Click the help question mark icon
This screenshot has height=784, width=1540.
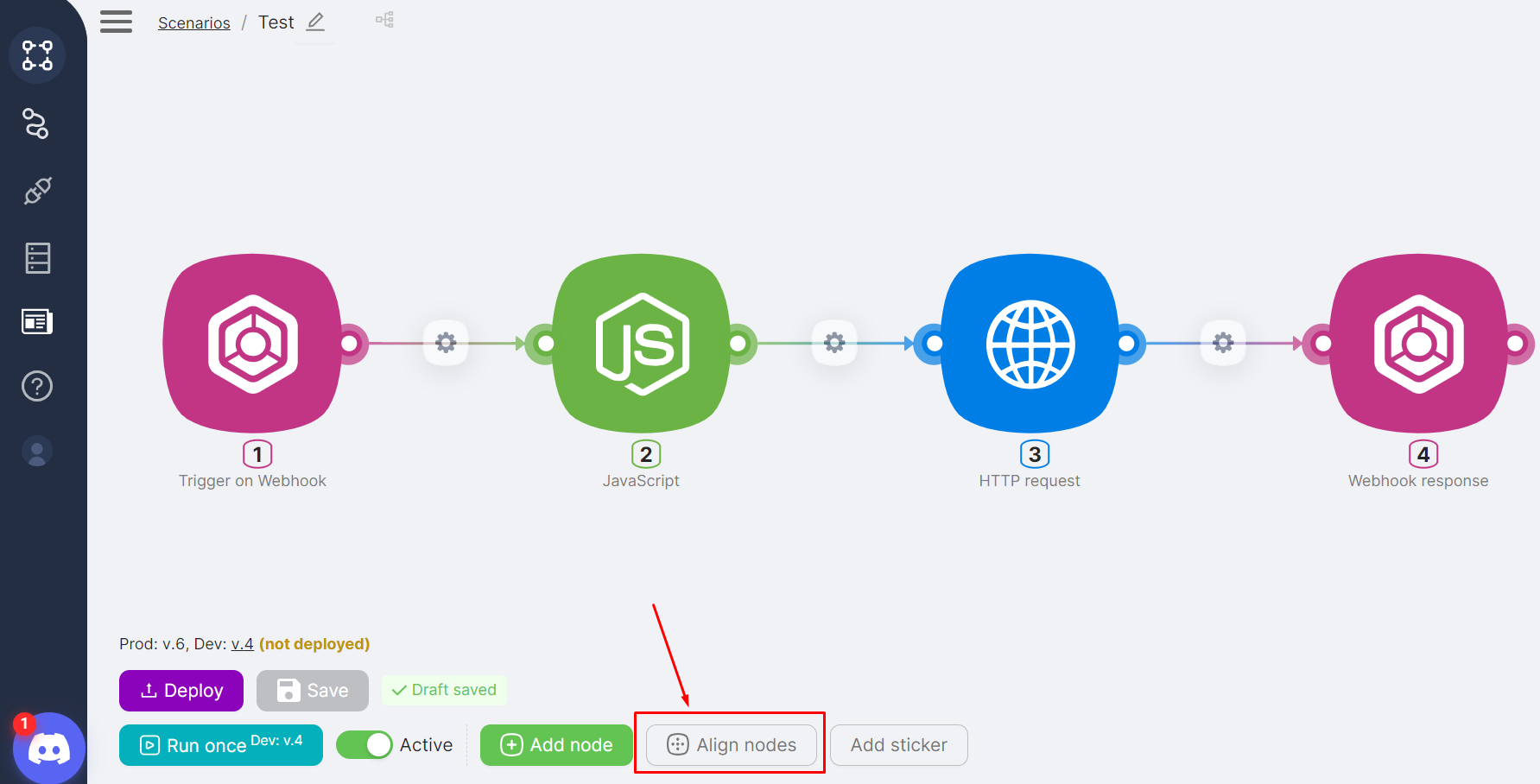(36, 386)
